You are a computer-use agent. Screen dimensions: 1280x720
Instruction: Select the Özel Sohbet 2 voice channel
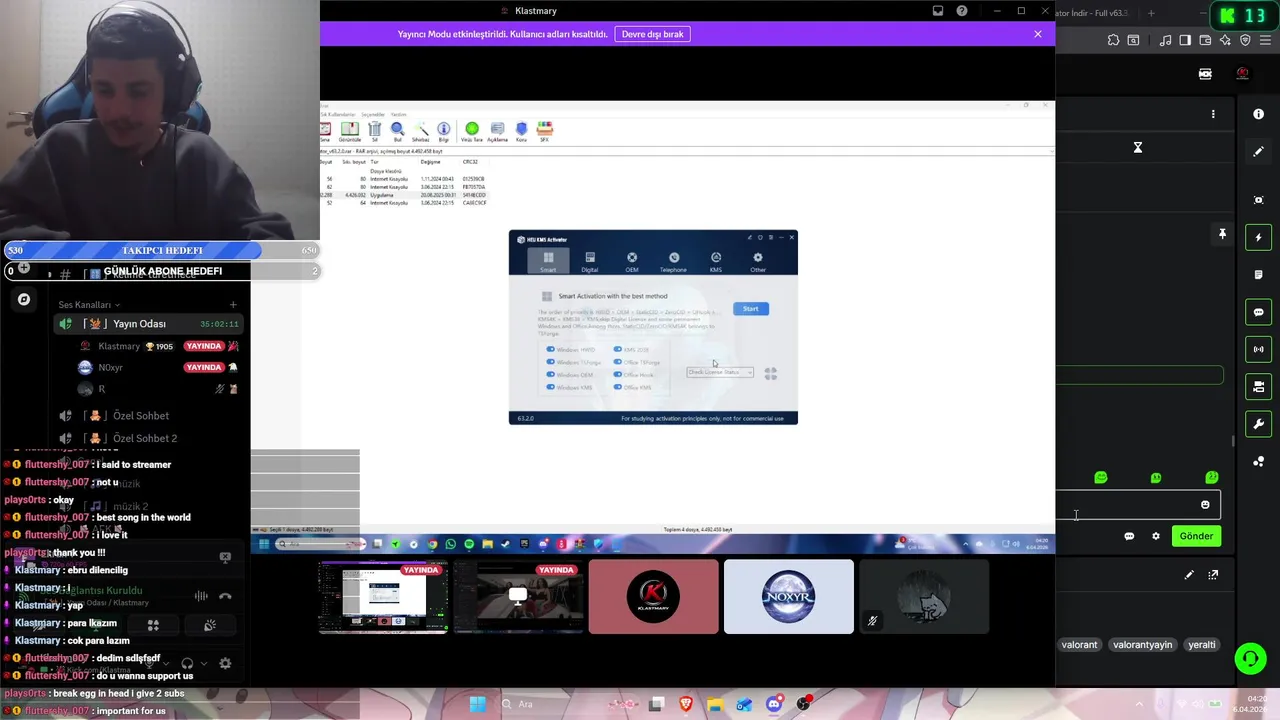[150, 438]
